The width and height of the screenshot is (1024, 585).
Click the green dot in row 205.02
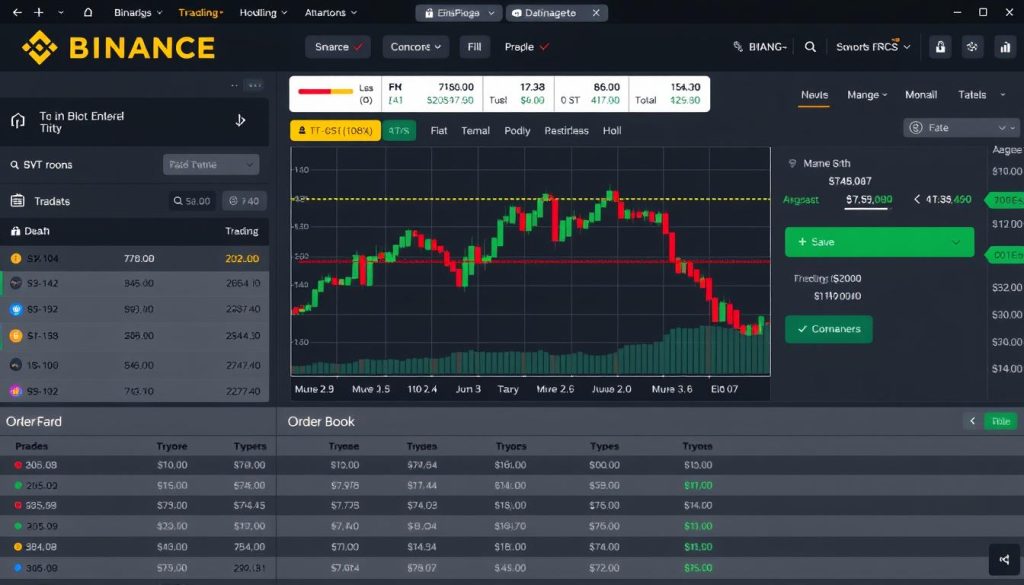[18, 486]
